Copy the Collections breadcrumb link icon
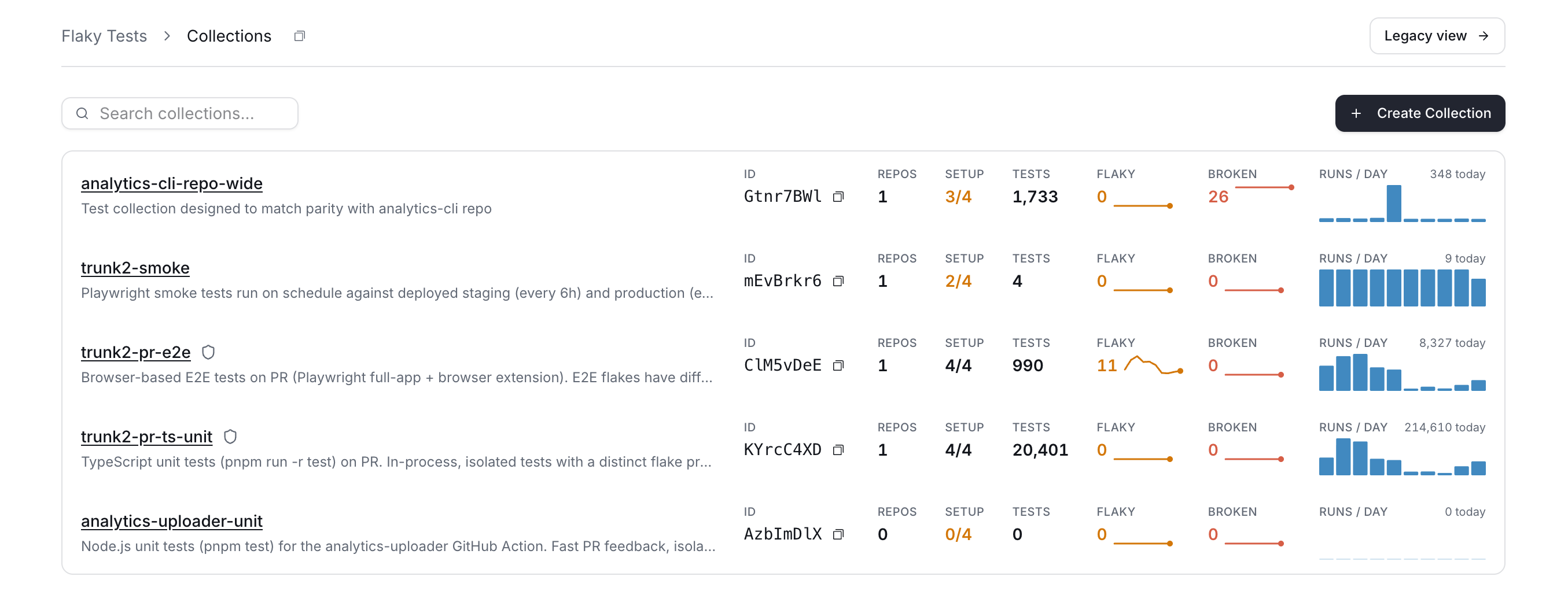1568x606 pixels. click(299, 36)
